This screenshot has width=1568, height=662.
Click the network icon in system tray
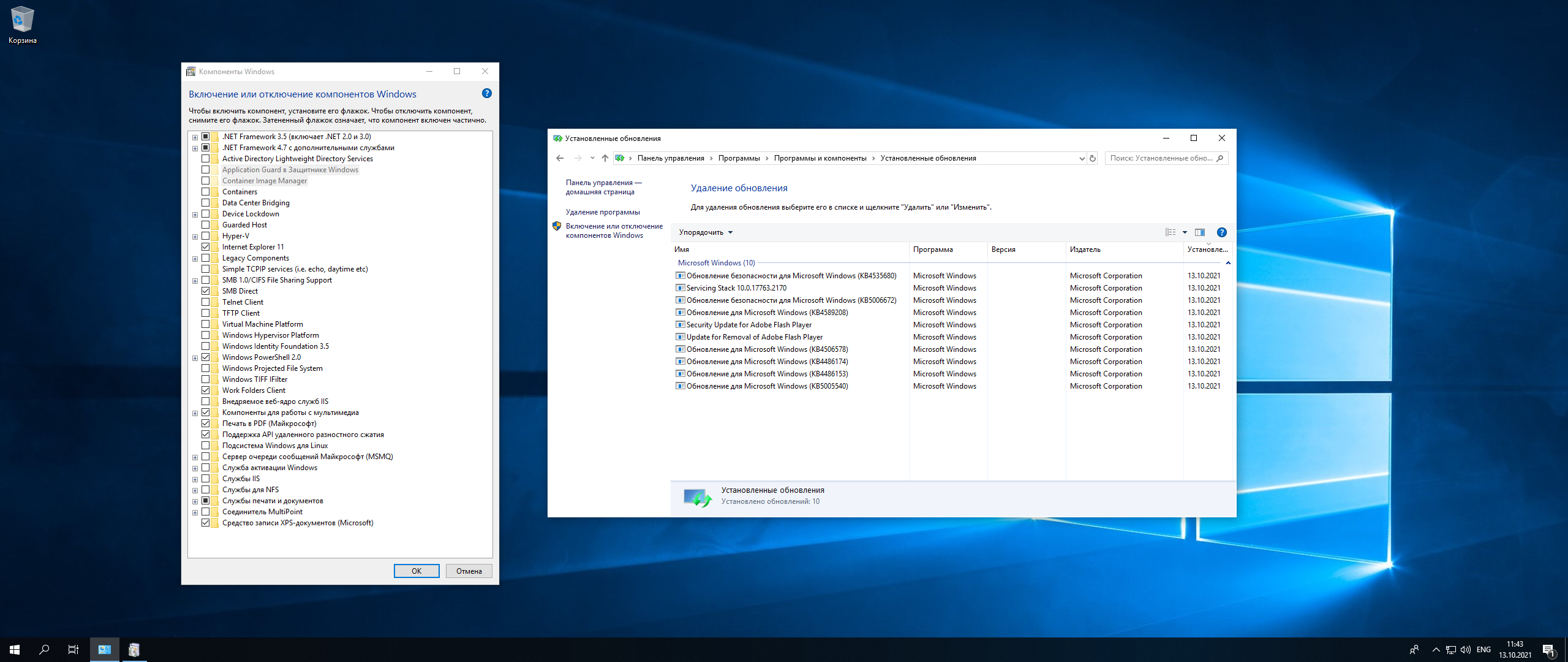click(1451, 650)
